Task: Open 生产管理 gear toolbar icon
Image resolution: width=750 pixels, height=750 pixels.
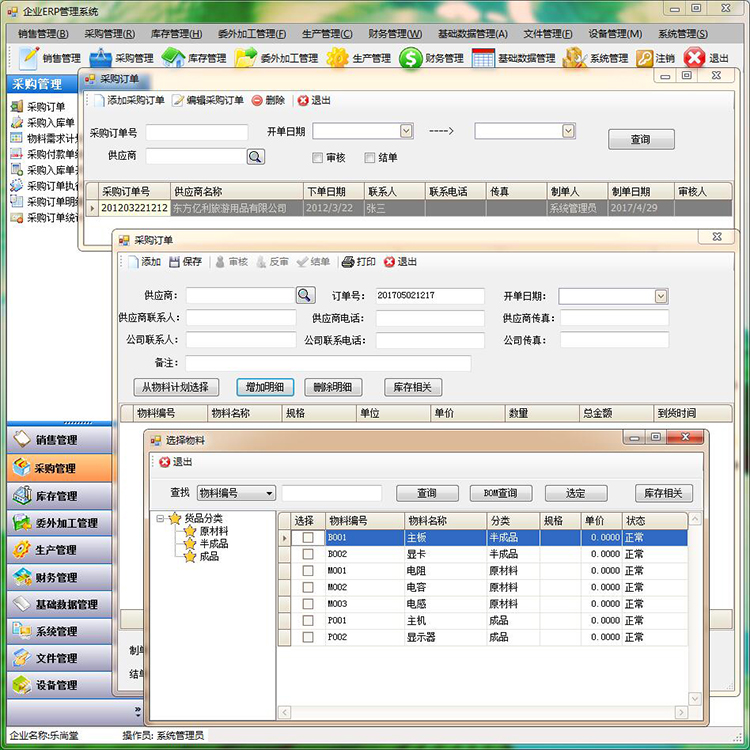Action: [x=337, y=58]
